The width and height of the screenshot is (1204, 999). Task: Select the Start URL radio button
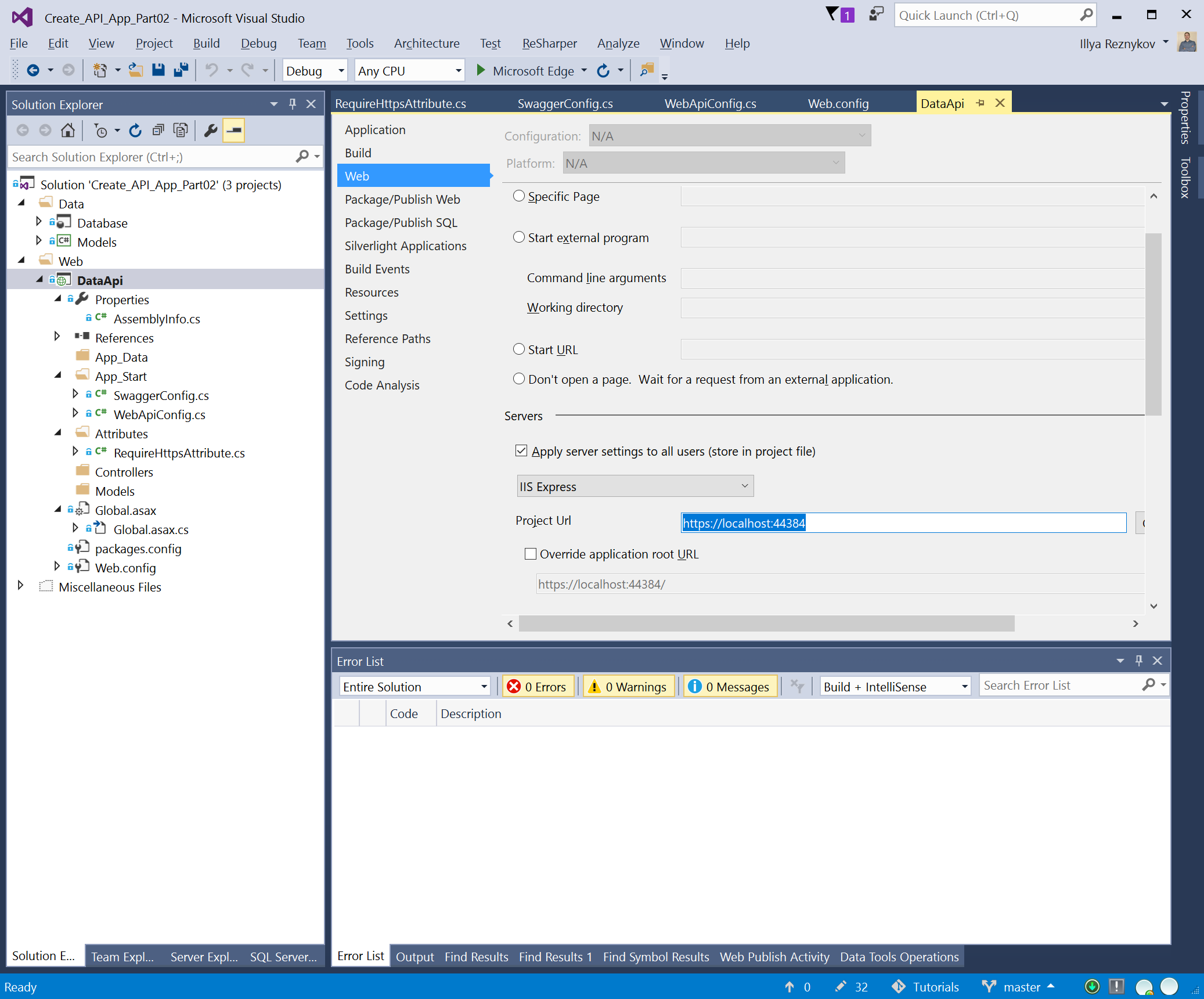click(519, 349)
